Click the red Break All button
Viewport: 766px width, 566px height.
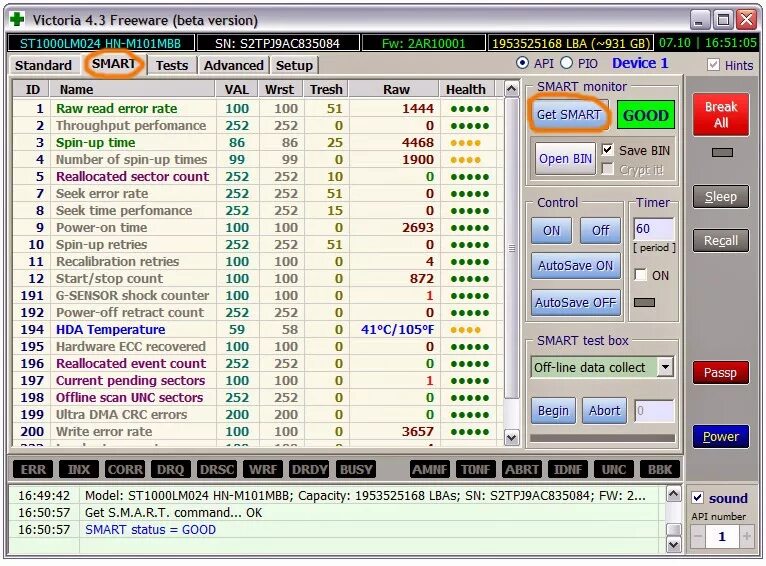click(x=721, y=115)
